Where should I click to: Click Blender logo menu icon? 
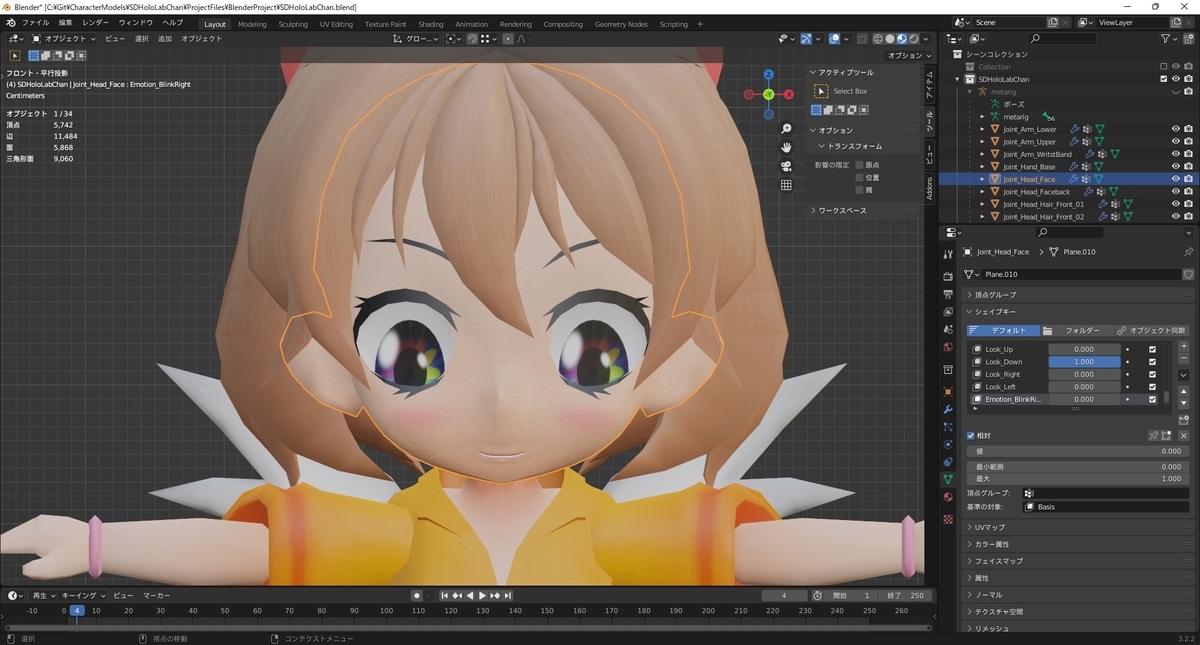point(11,23)
